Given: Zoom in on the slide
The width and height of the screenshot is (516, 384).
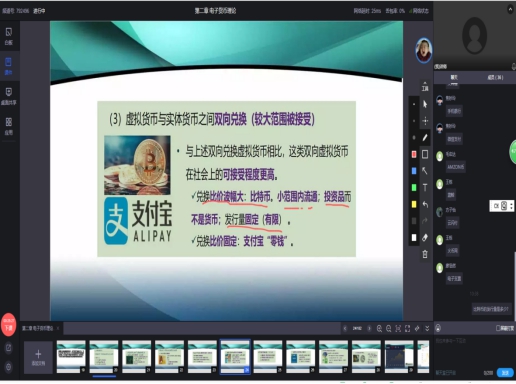Looking at the screenshot, I should pos(379,329).
